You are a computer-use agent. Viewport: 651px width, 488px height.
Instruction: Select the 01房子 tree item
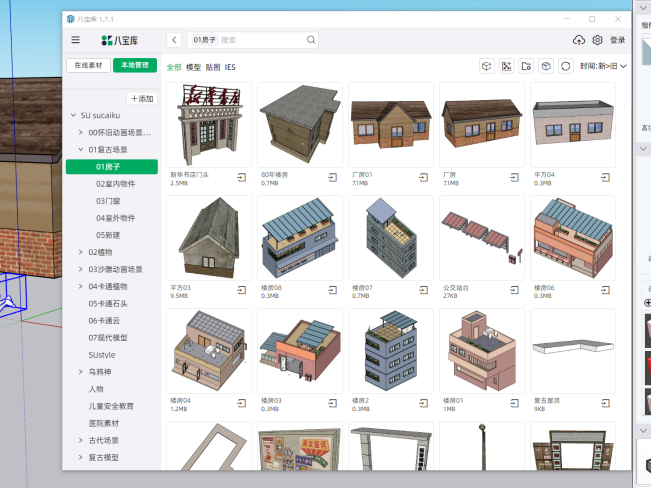[112, 167]
